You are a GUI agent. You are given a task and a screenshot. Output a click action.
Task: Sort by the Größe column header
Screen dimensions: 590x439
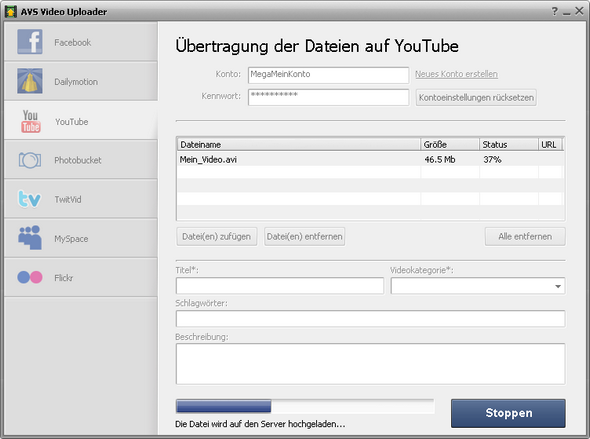[x=450, y=144]
